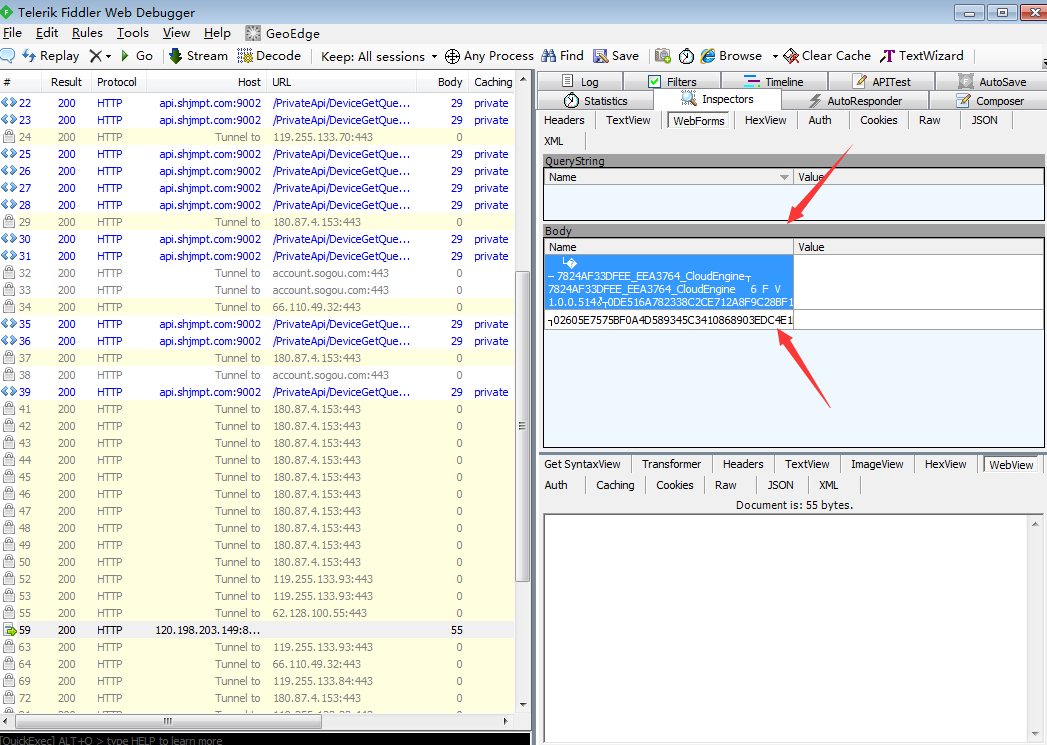Click the Remove X toolbar icon

tap(96, 56)
